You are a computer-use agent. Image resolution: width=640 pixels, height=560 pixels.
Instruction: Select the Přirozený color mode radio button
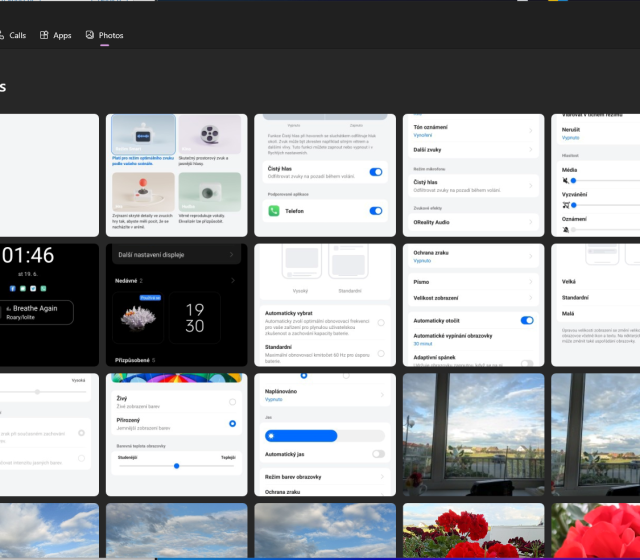point(233,424)
